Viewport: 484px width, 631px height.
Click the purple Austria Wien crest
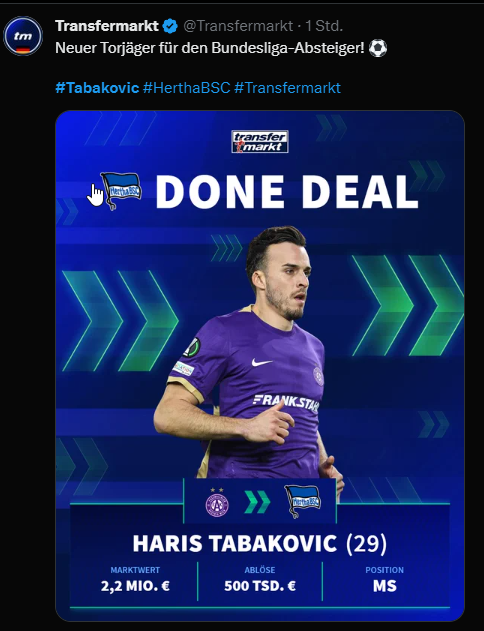click(217, 502)
